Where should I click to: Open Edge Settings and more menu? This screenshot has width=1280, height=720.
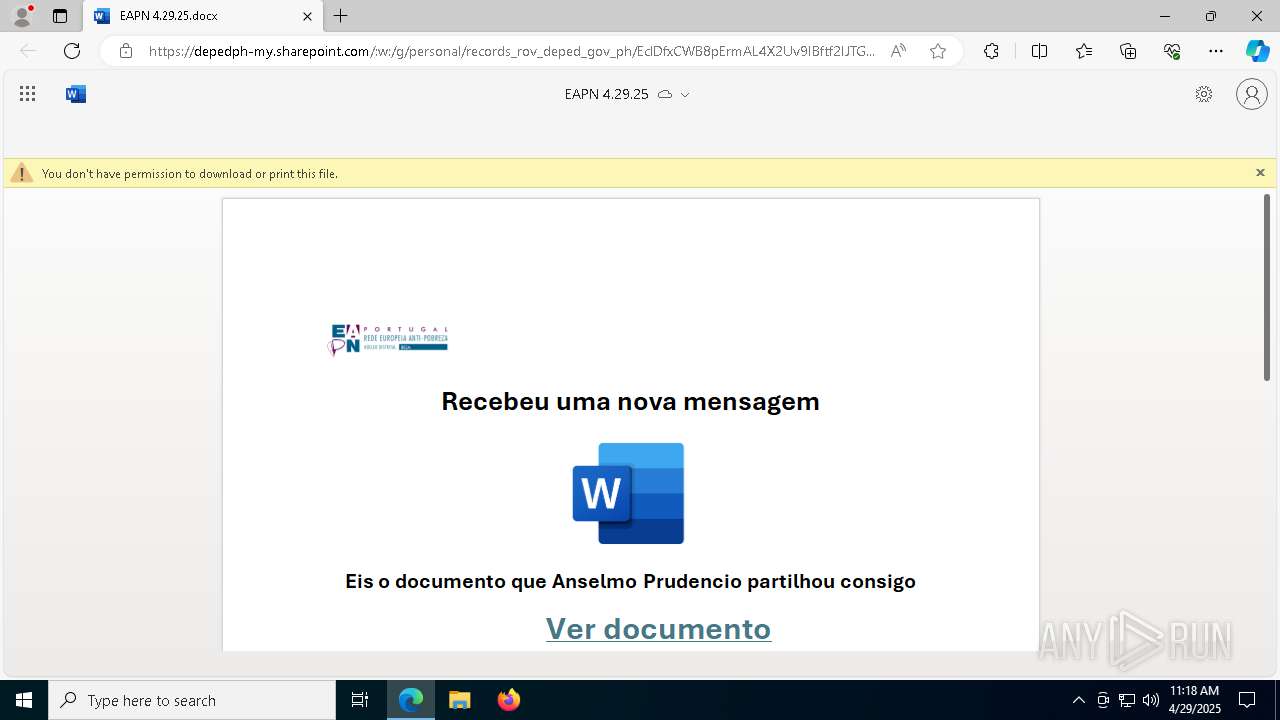[x=1216, y=51]
